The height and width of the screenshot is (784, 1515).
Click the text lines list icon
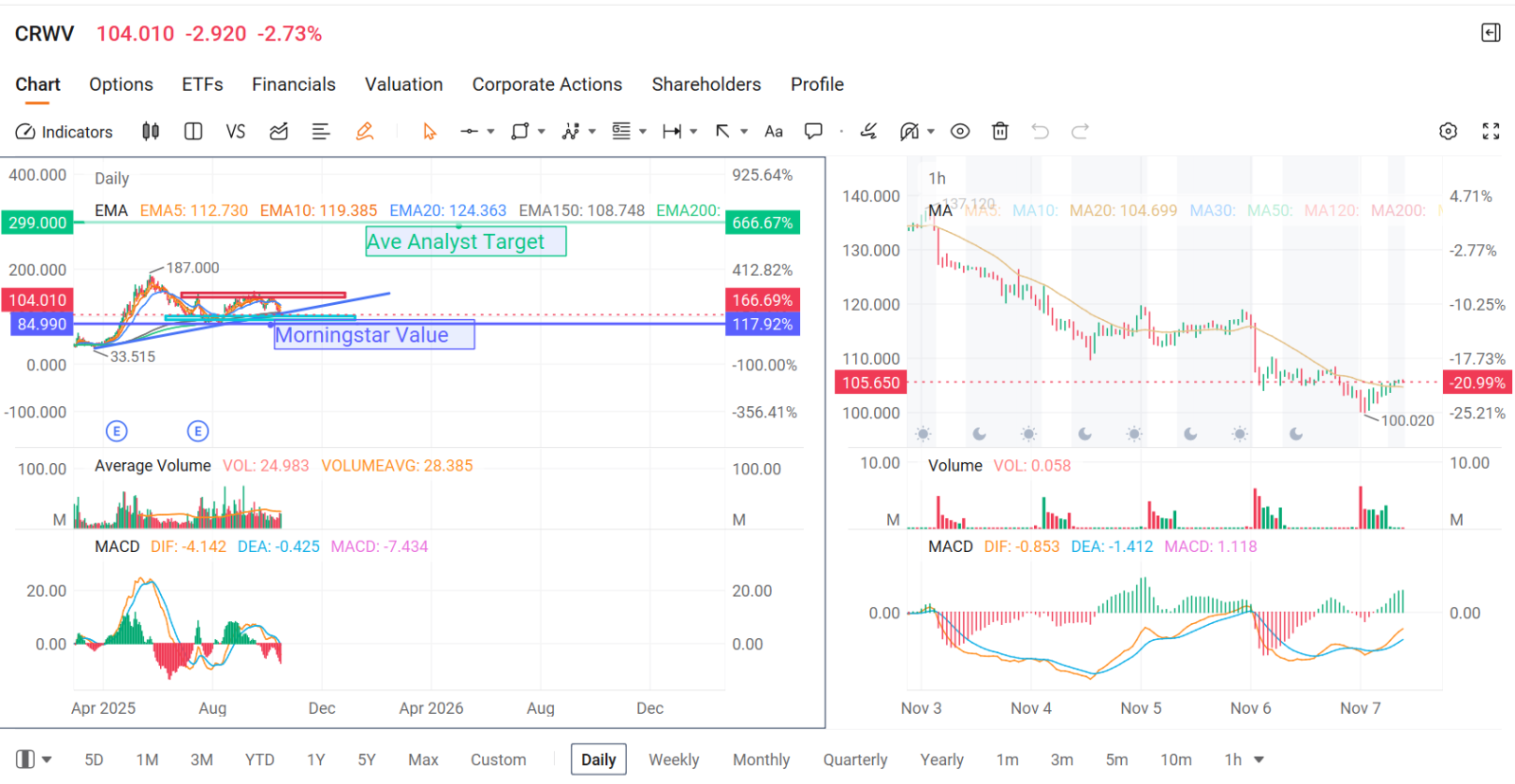coord(321,132)
